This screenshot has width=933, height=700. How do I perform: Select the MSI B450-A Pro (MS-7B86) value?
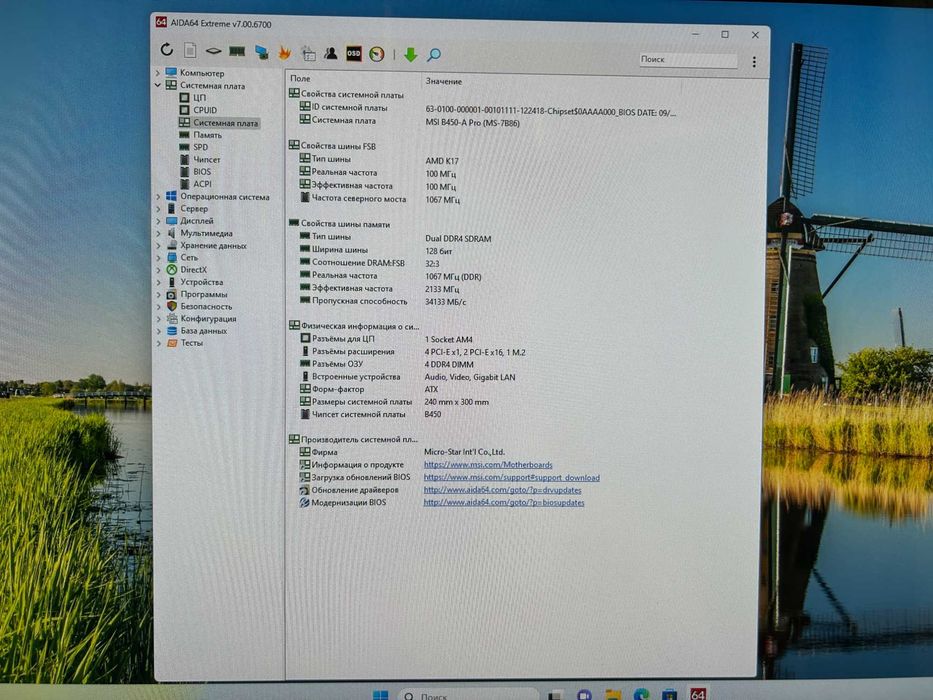472,123
